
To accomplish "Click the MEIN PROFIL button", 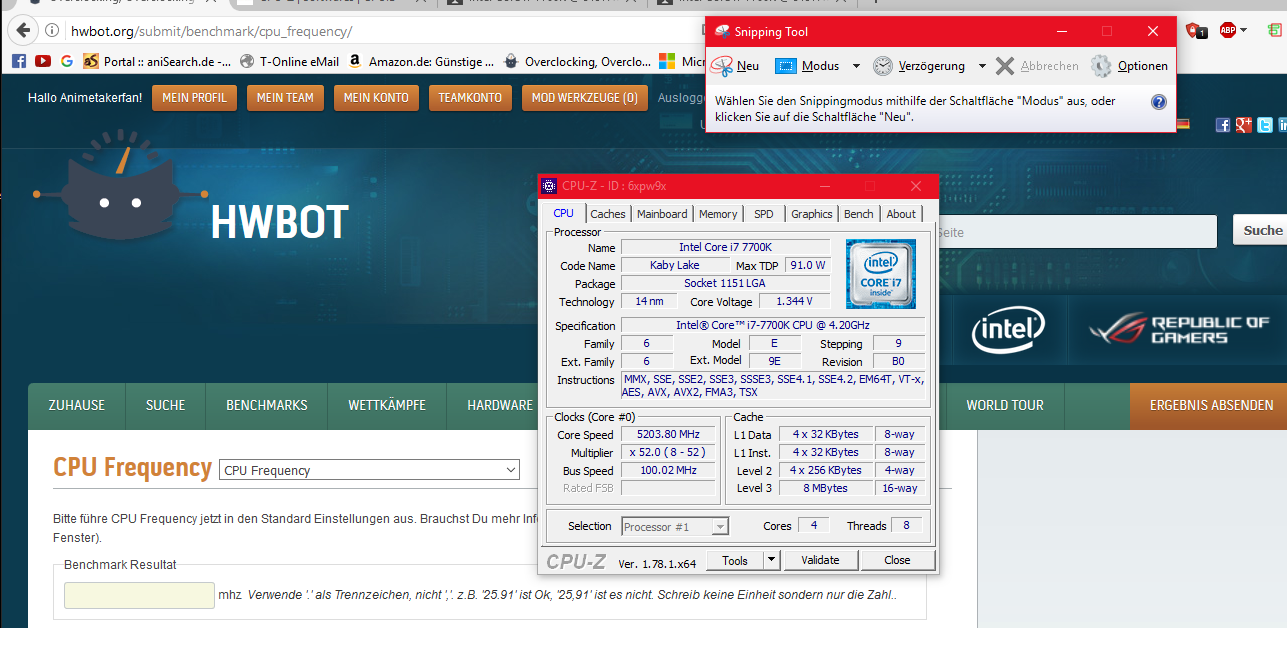I will click(194, 98).
